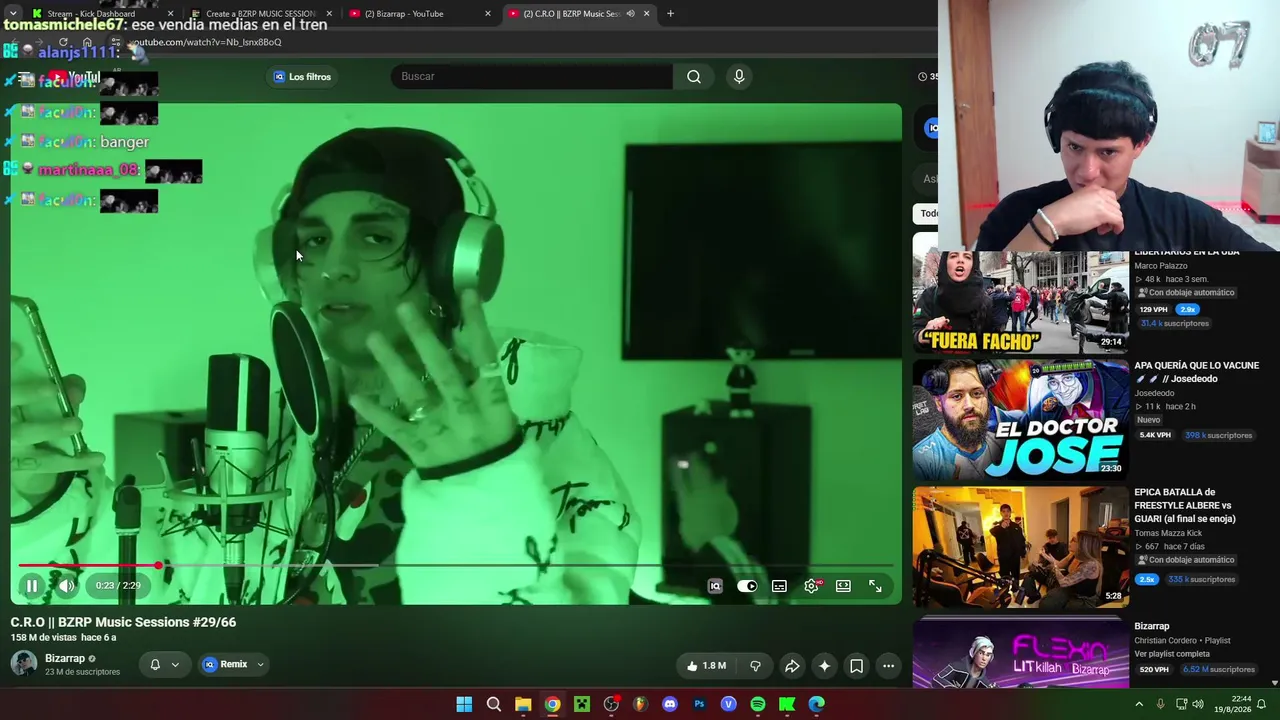Image resolution: width=1280 pixels, height=720 pixels.
Task: Mute the video player volume
Action: click(66, 586)
